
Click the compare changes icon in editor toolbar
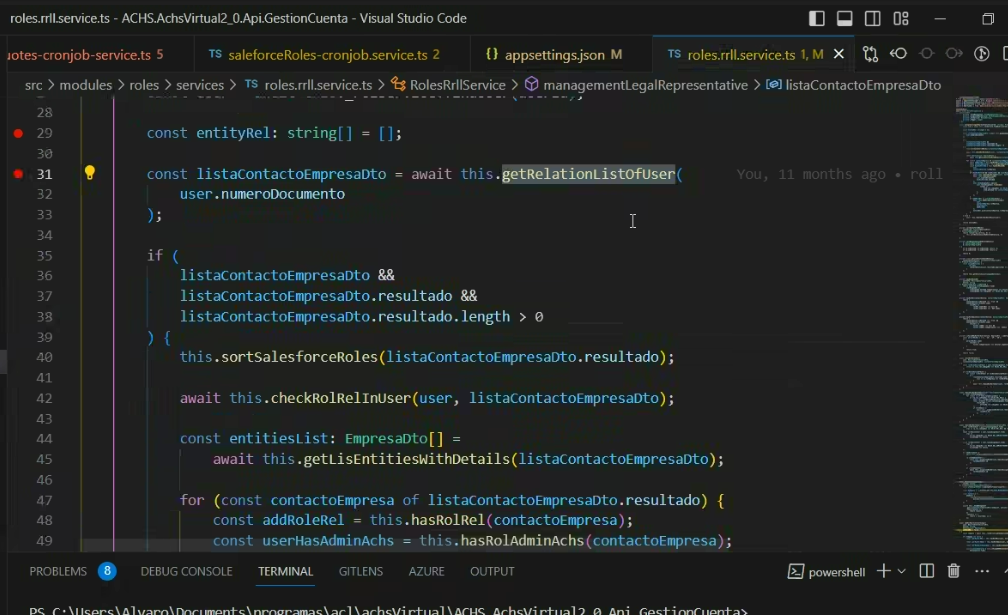(870, 54)
